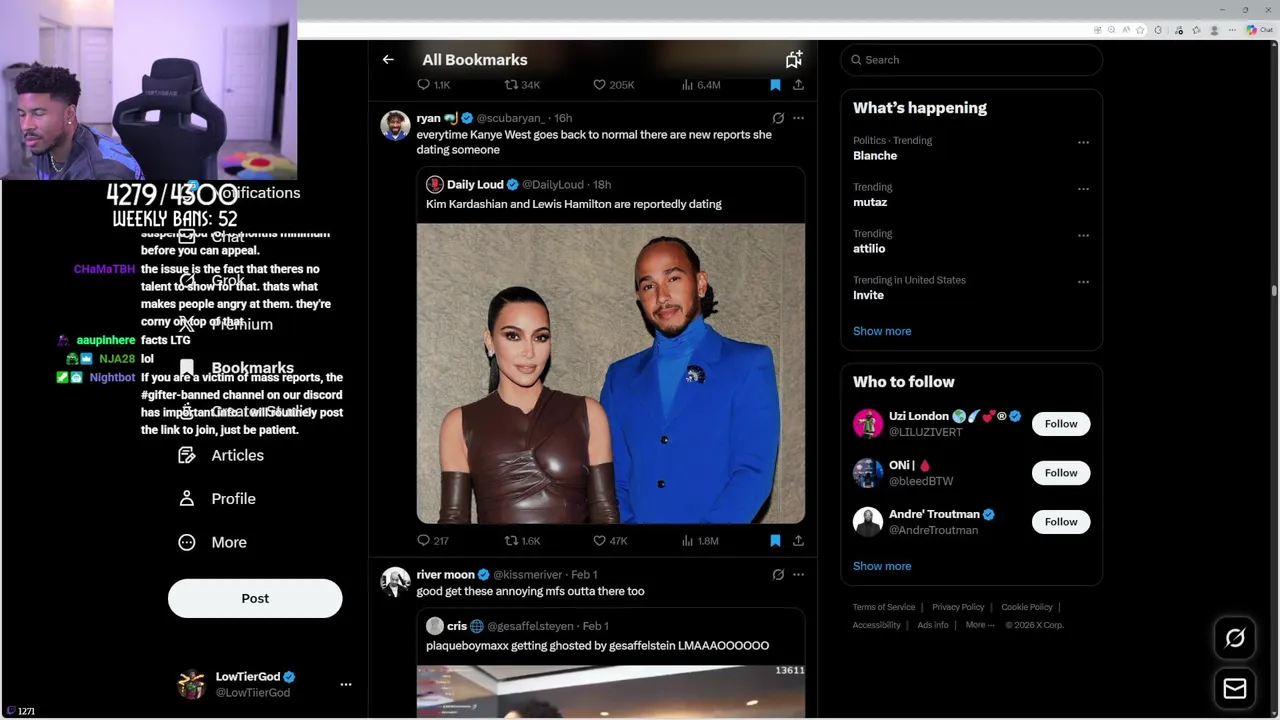Open cris avatar in quoted post
The width and height of the screenshot is (1280, 720).
tap(434, 626)
